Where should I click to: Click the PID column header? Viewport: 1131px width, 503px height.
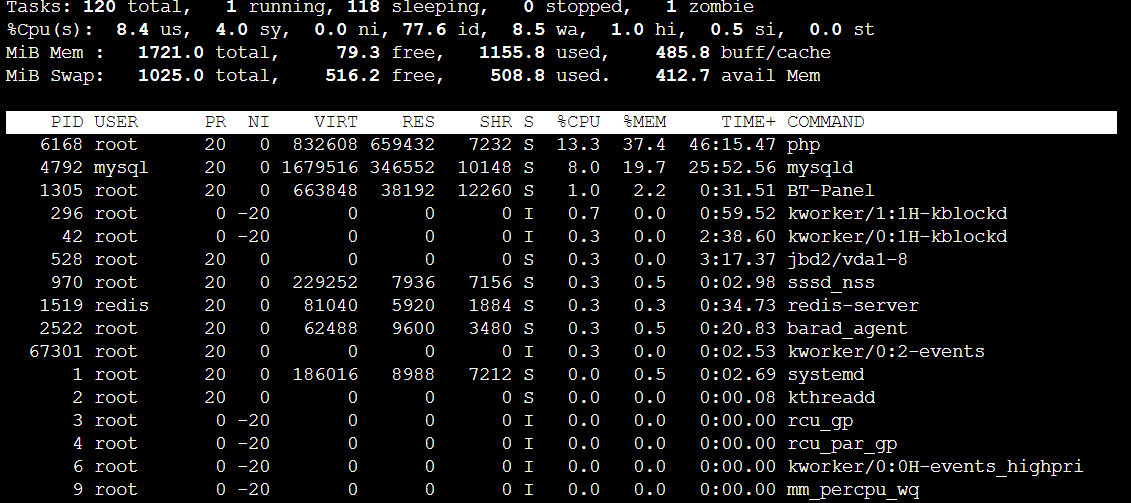(67, 122)
